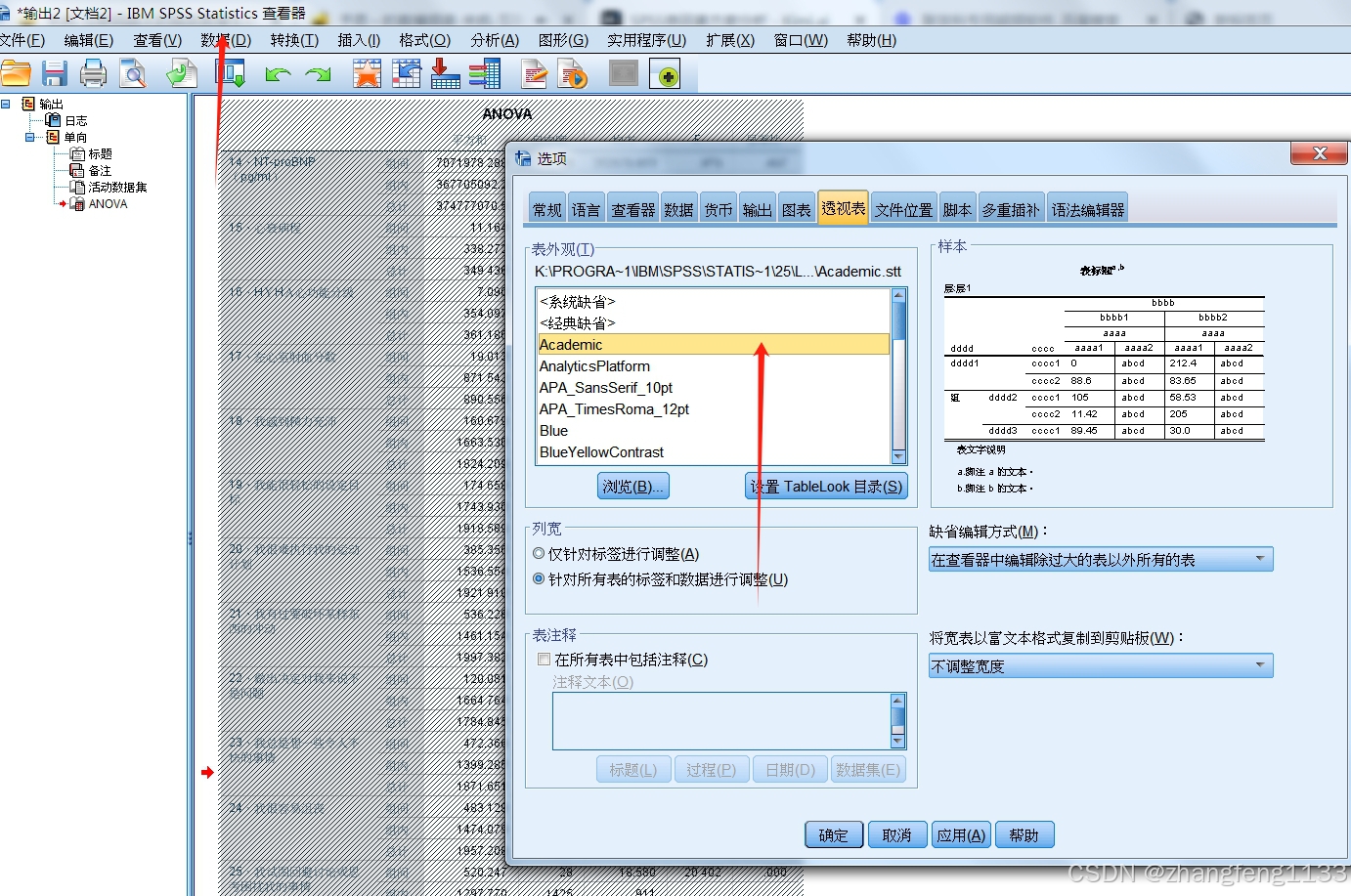Open the 缺省编辑方式 dropdown

1101,559
